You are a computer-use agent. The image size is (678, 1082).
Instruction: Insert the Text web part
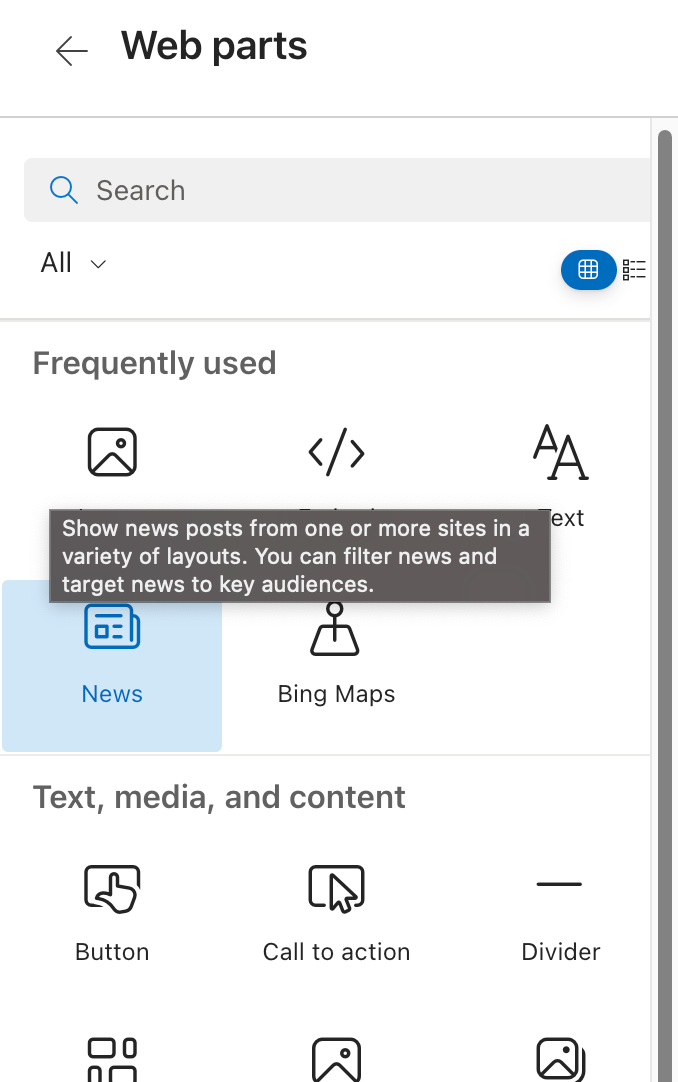pyautogui.click(x=560, y=453)
